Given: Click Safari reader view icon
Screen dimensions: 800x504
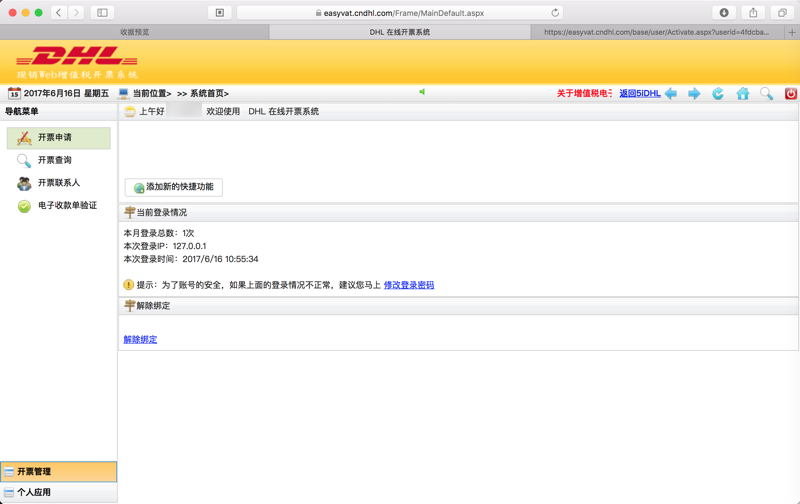Looking at the screenshot, I should [220, 13].
